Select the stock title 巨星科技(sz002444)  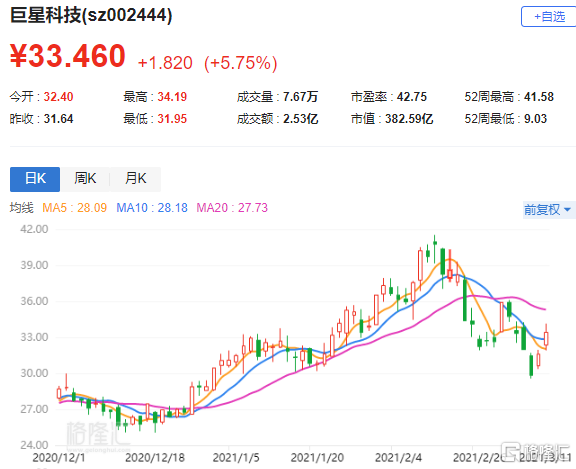(x=91, y=16)
